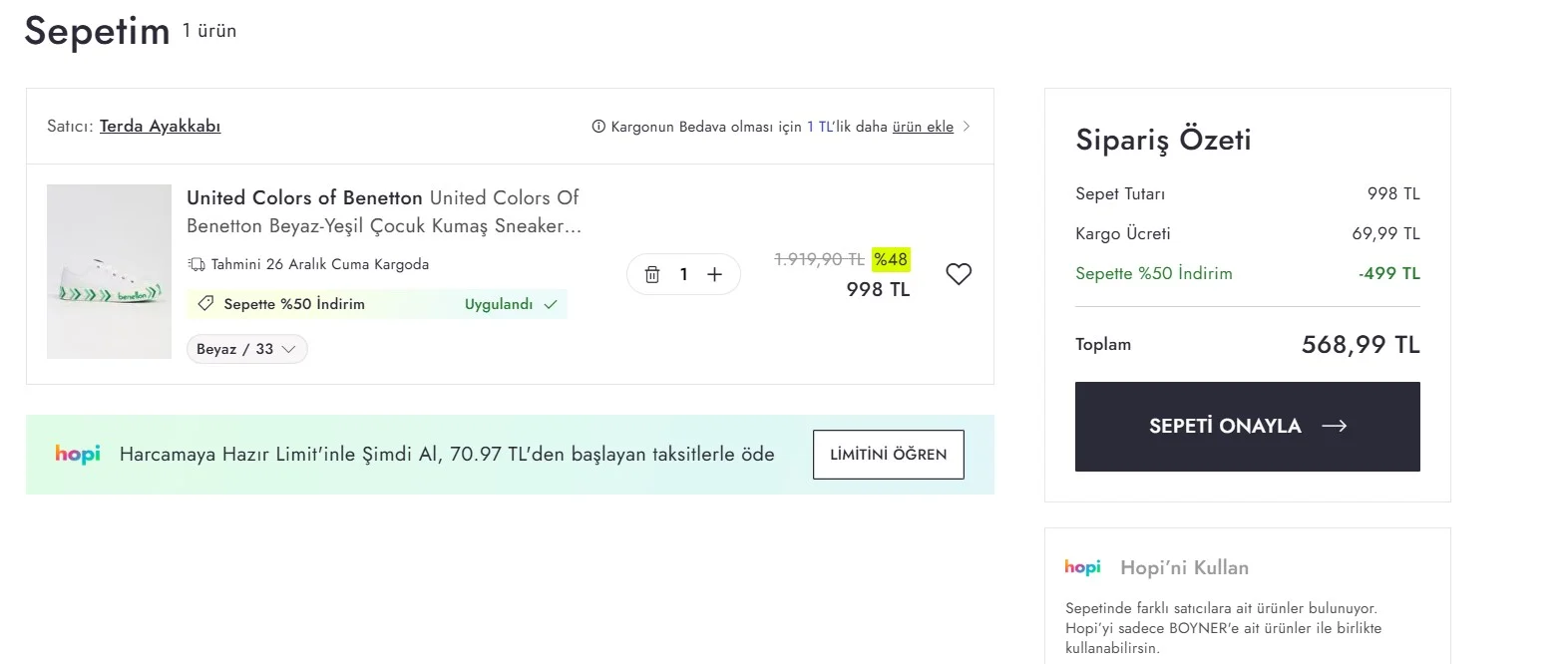1568x664 pixels.
Task: Click the info icon beside the free shipping message
Action: (598, 126)
